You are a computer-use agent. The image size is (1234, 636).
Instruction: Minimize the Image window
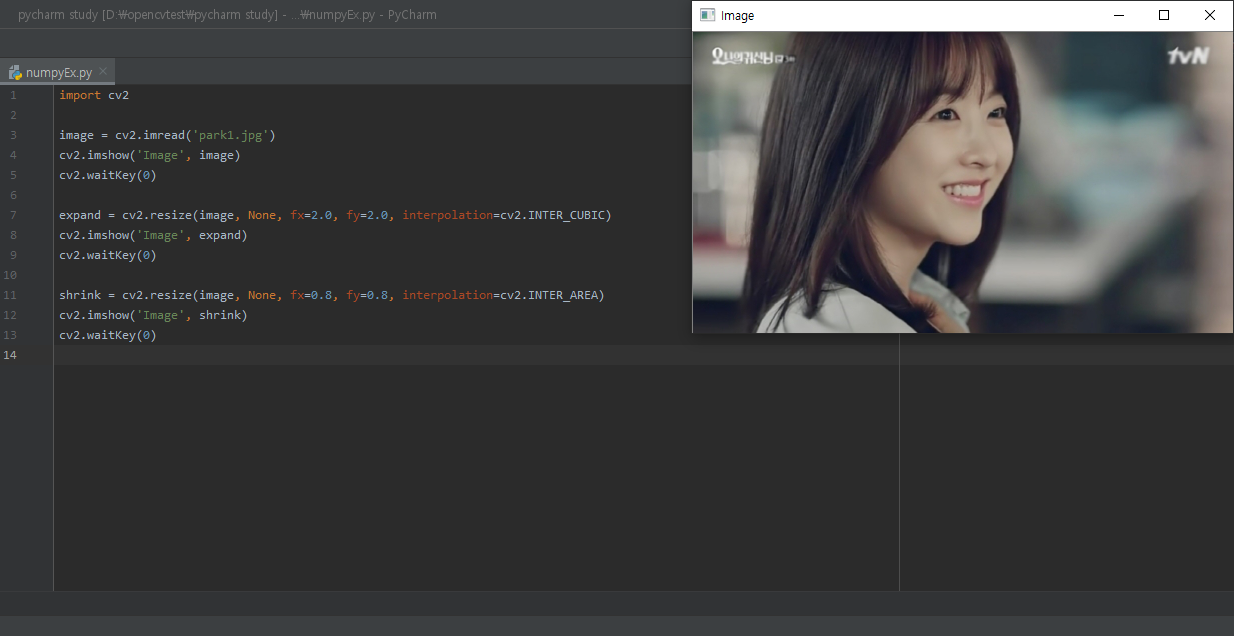tap(1118, 15)
